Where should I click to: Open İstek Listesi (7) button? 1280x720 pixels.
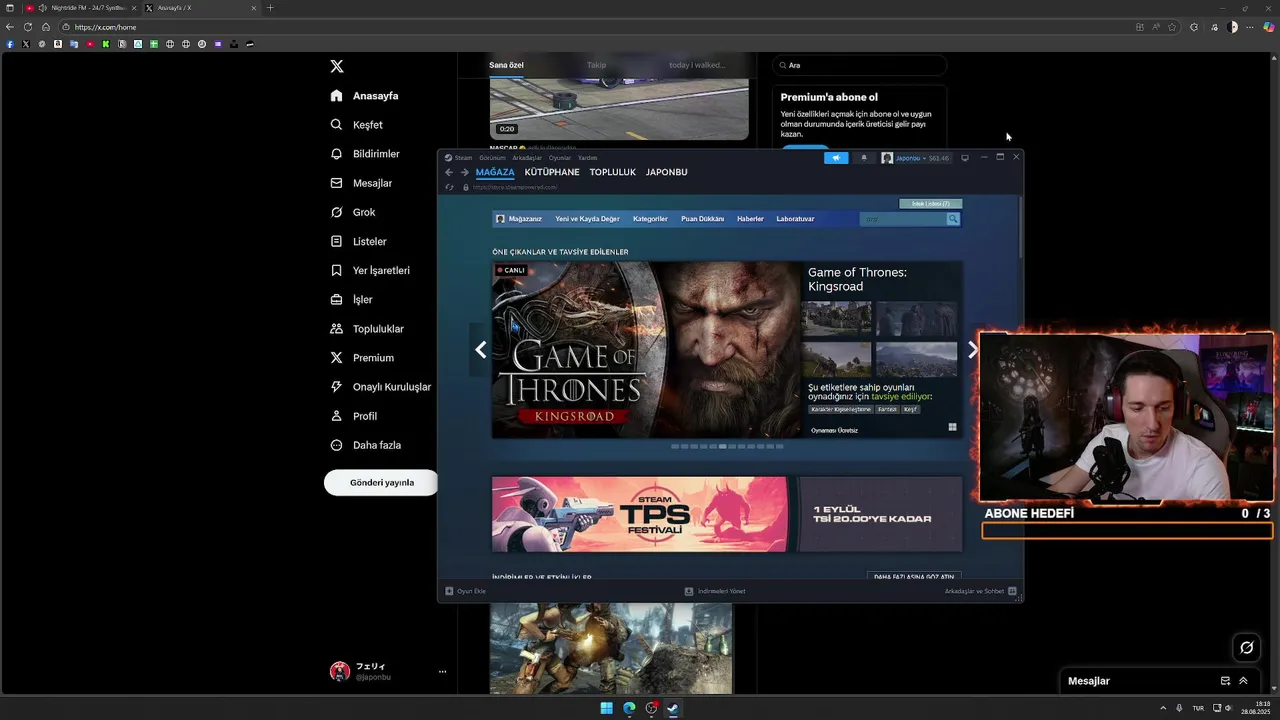point(931,204)
